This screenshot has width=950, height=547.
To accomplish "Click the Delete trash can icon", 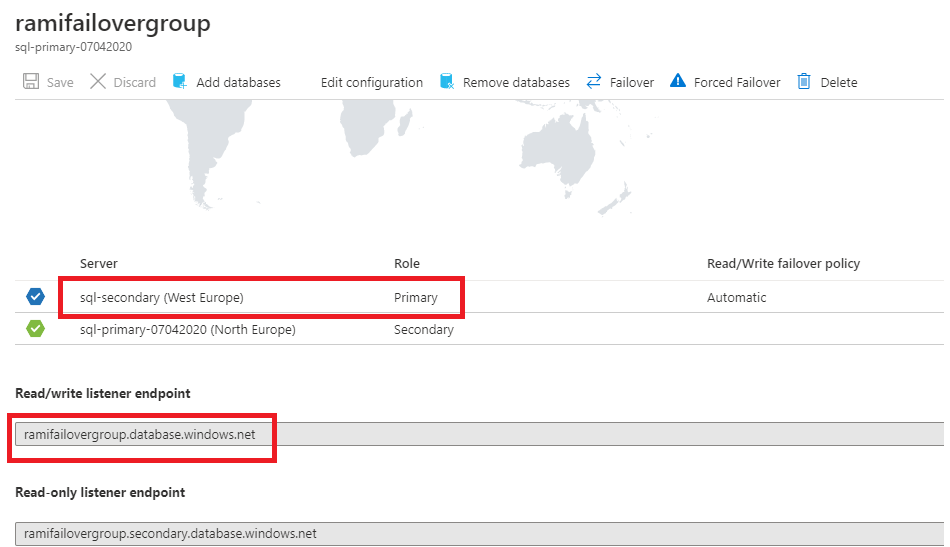I will (x=804, y=82).
